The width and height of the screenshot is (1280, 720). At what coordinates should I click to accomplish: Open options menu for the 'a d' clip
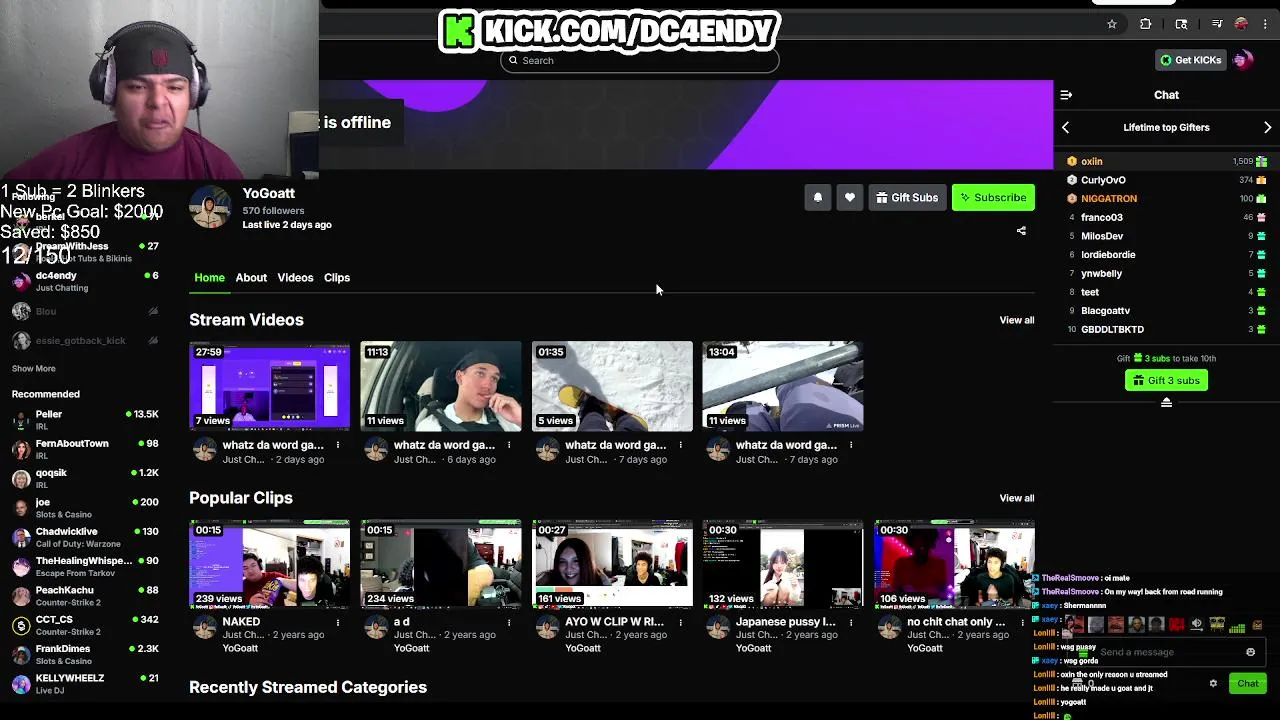click(x=509, y=622)
